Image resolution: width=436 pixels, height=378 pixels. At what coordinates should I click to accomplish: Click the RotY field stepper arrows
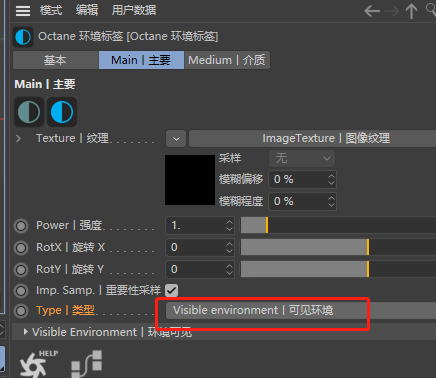(229, 270)
